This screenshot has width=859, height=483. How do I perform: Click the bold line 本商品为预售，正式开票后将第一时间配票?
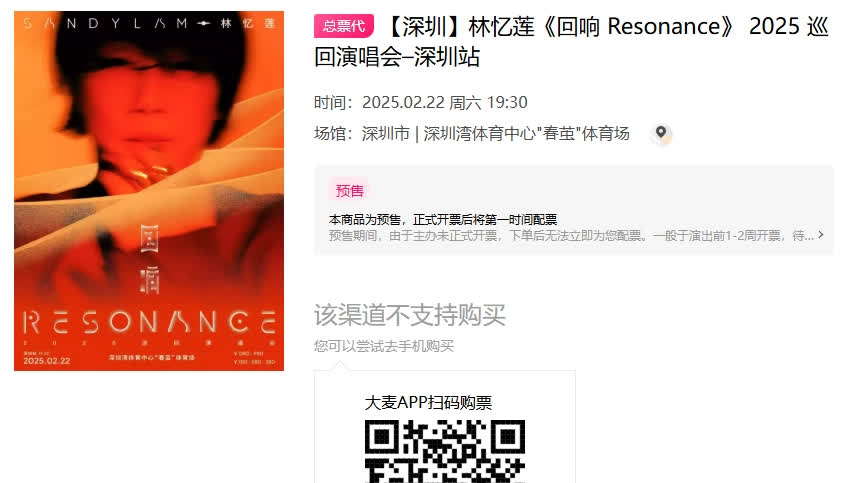443,220
